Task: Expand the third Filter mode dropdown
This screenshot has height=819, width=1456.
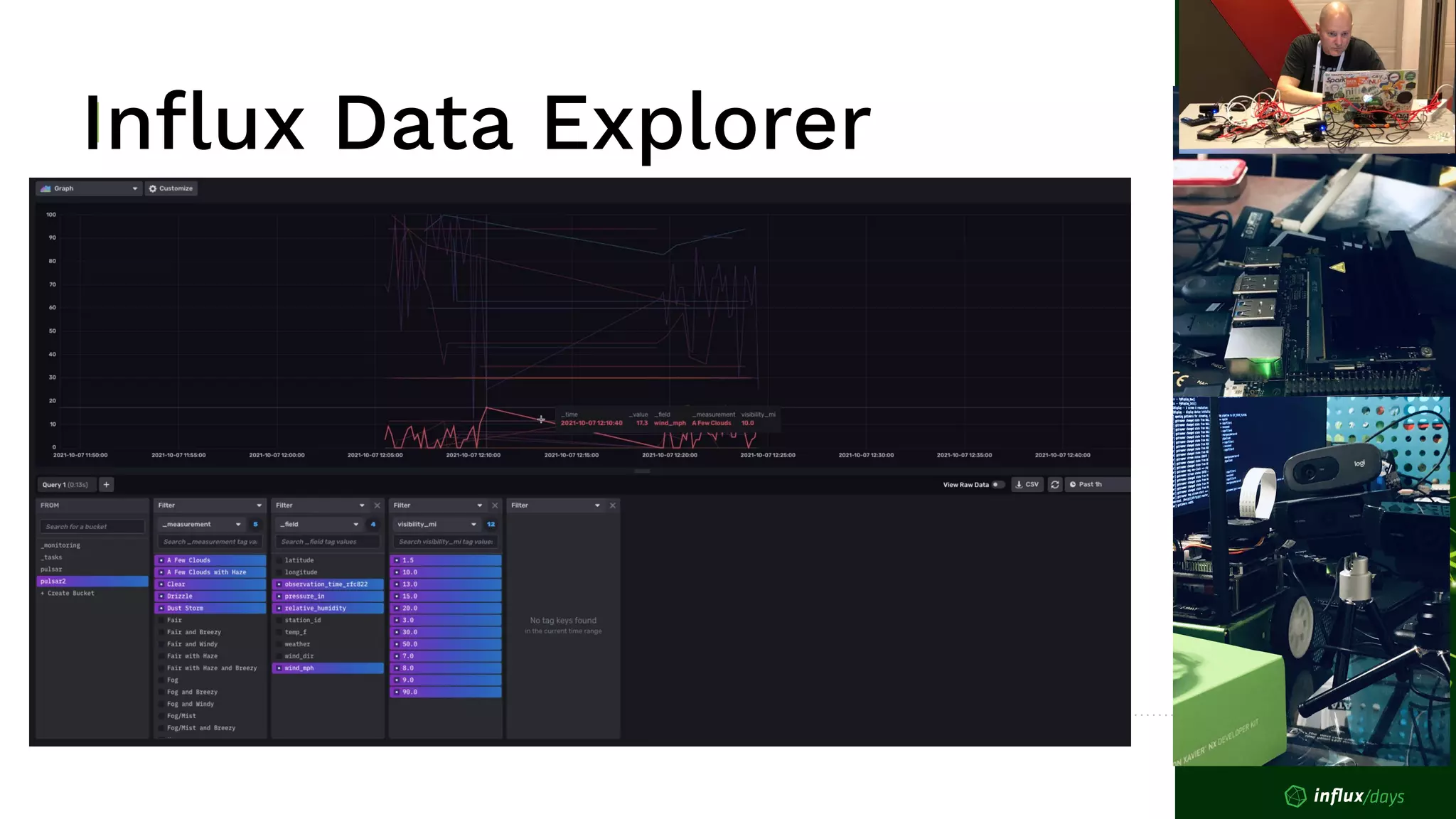Action: click(439, 505)
